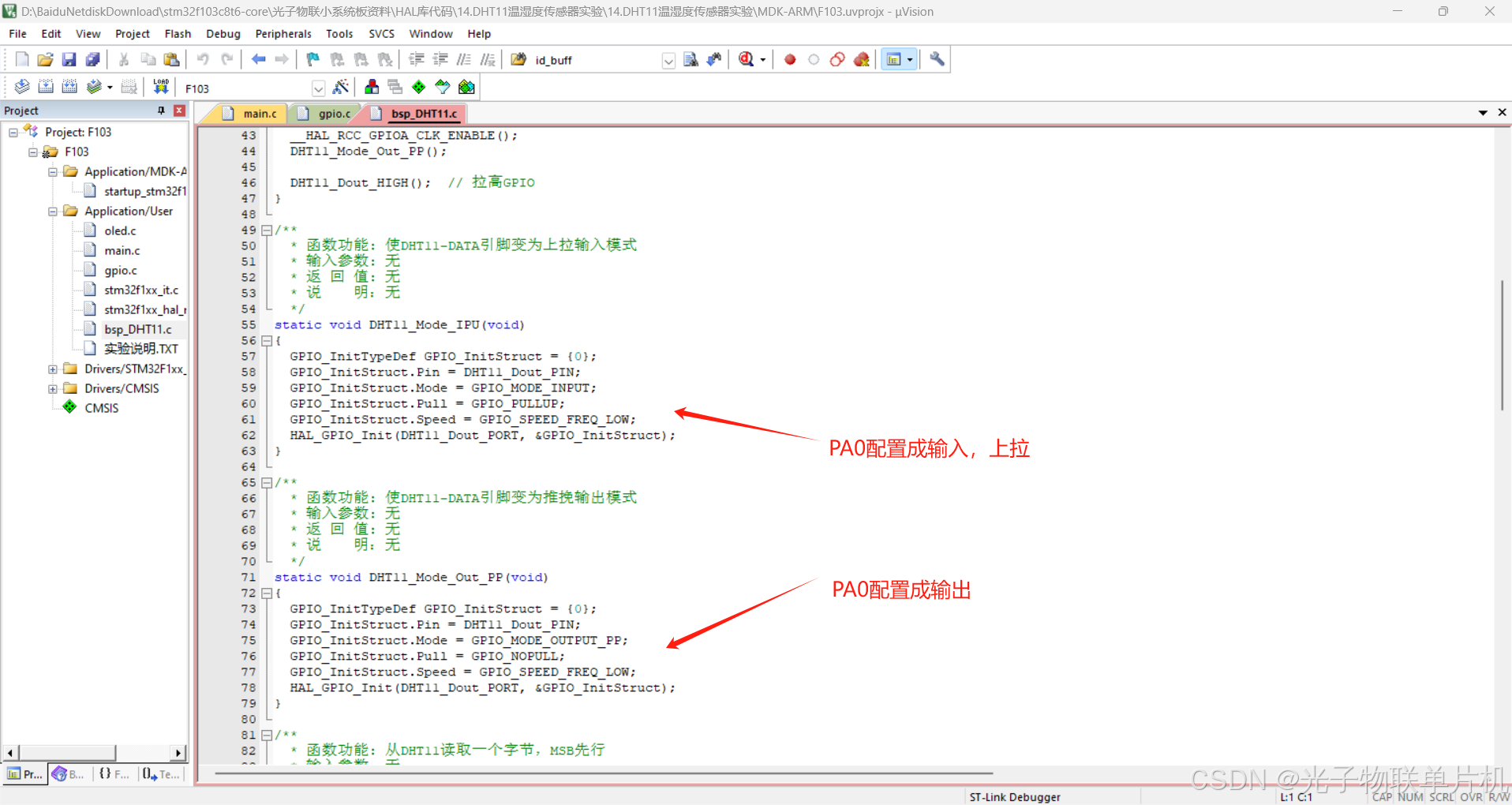1512x805 pixels.
Task: Open a file with the folder icon
Action: click(x=46, y=59)
